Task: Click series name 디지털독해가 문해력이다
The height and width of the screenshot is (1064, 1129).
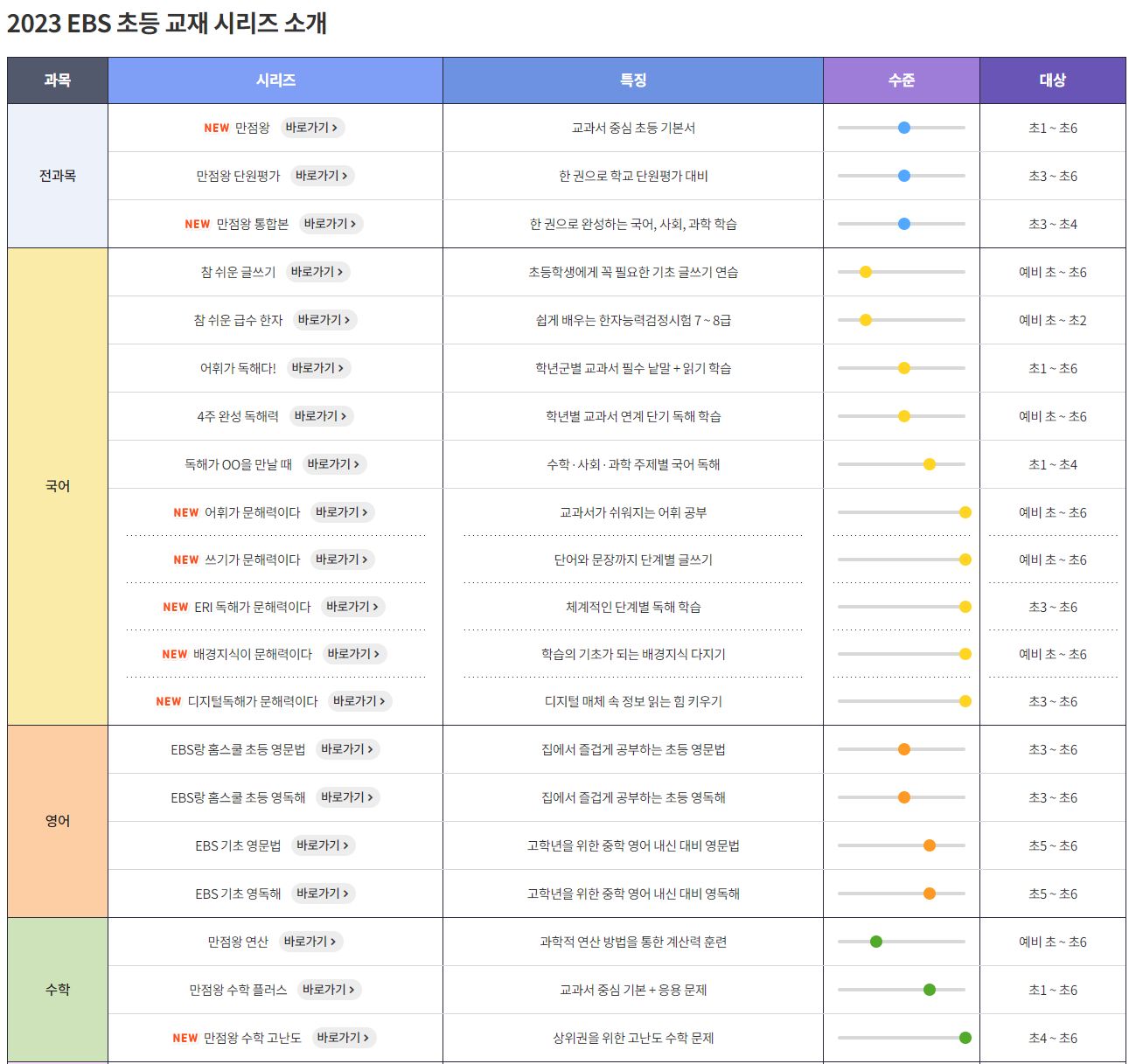Action: tap(253, 701)
